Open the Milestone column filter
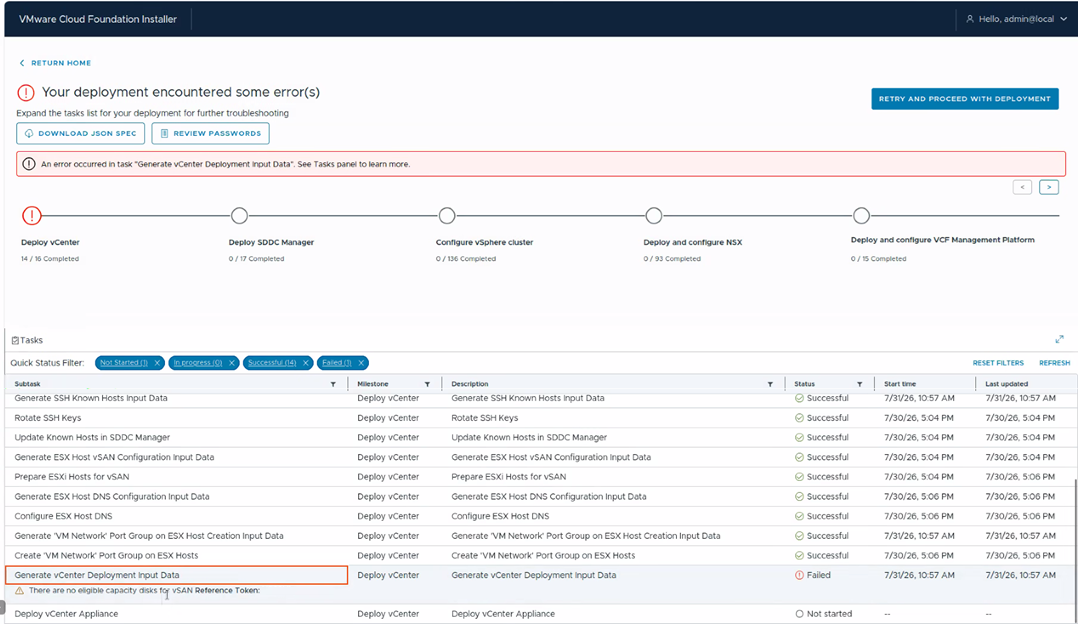The height and width of the screenshot is (624, 1091). 427,384
